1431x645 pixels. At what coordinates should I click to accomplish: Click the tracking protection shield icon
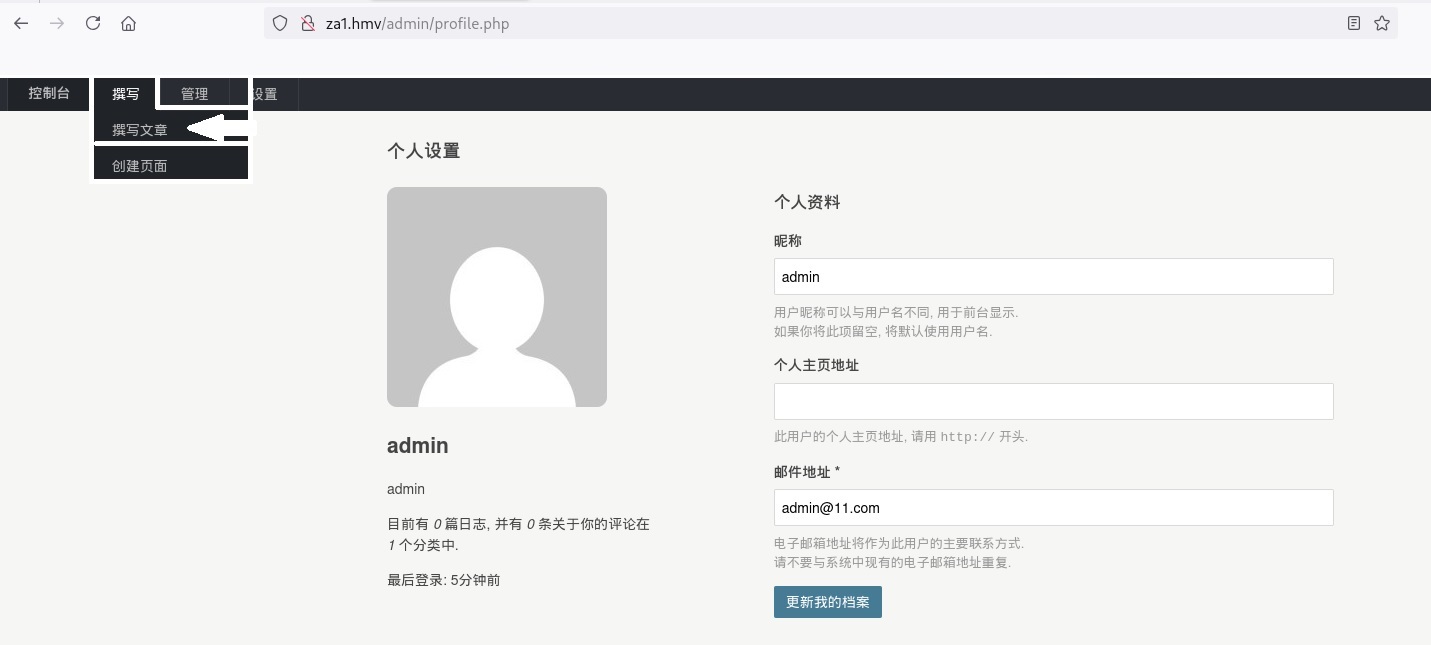281,23
